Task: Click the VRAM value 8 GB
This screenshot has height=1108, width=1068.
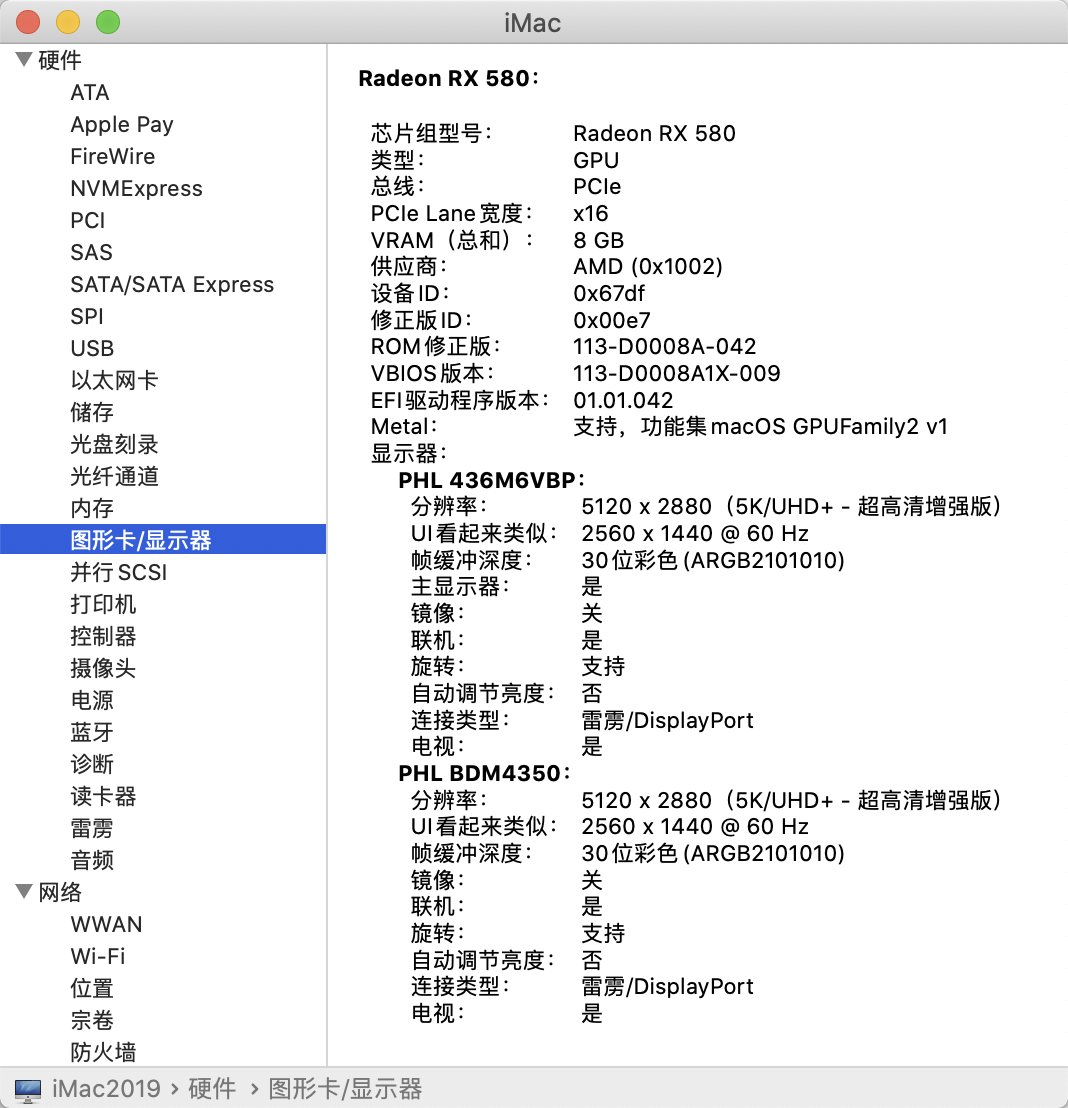Action: pos(599,240)
